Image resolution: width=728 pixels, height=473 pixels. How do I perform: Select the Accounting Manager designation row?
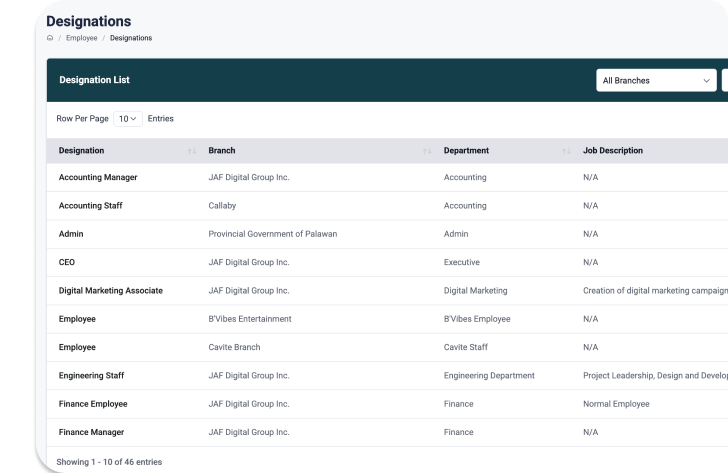tap(98, 177)
